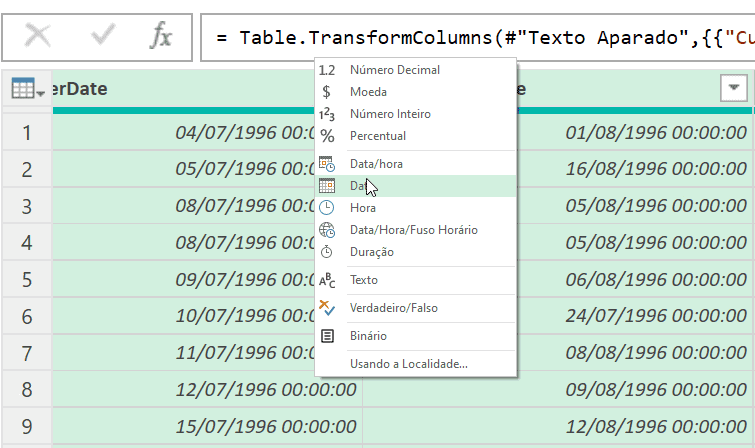The image size is (755, 448).
Task: Select row number 8
Action: pos(27,390)
